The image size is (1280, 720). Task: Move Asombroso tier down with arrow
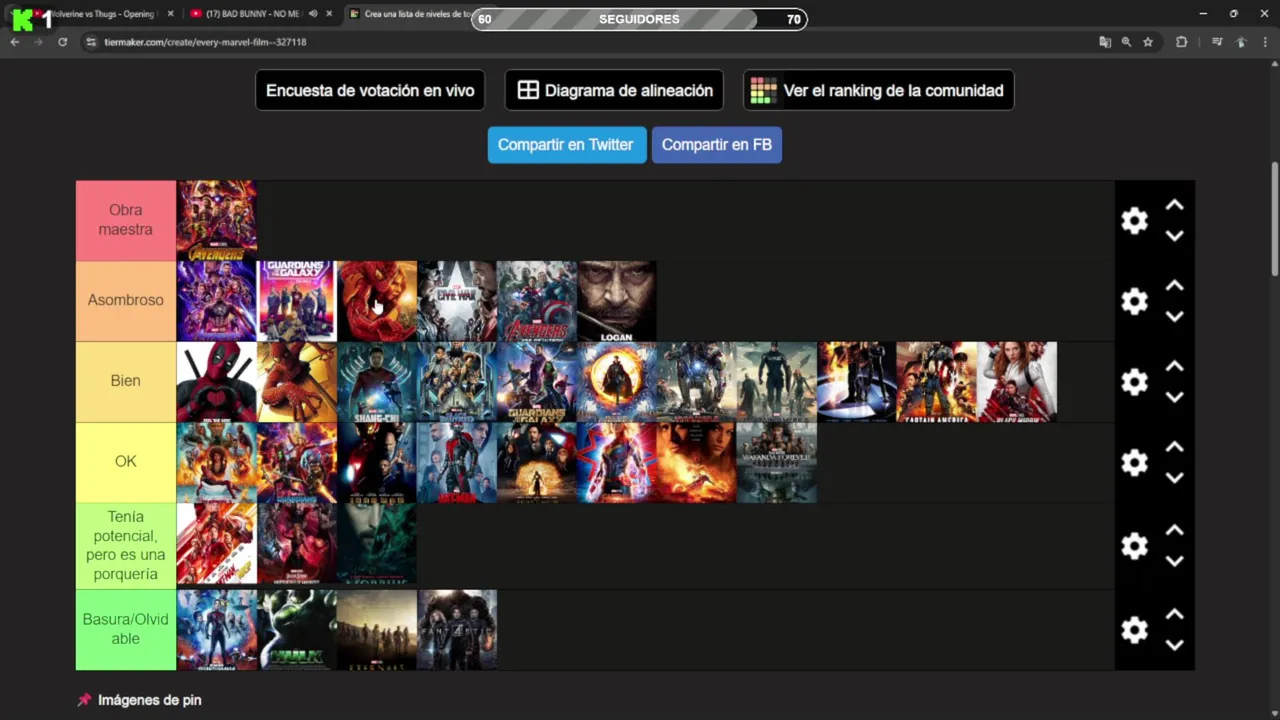[1175, 316]
